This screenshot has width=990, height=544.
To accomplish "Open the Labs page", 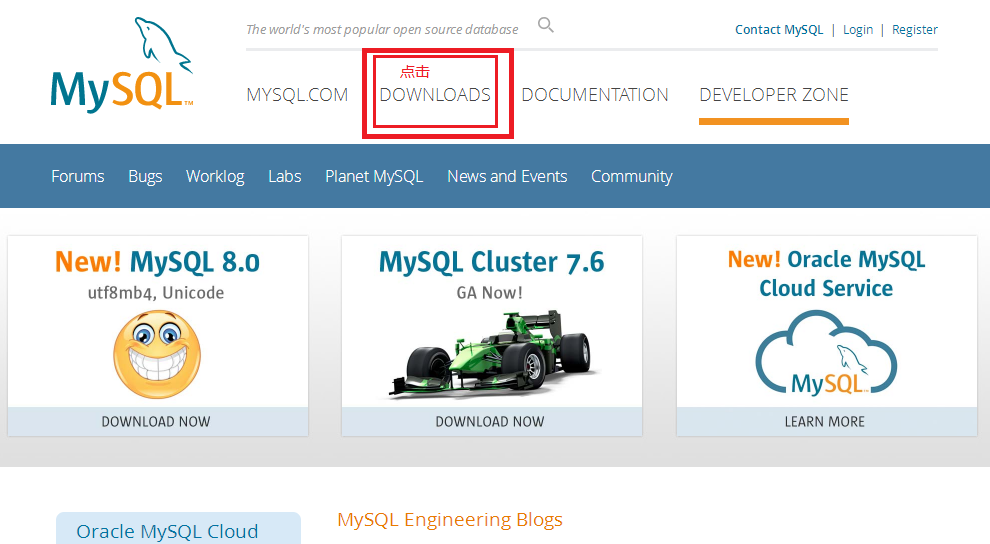I will (x=285, y=176).
